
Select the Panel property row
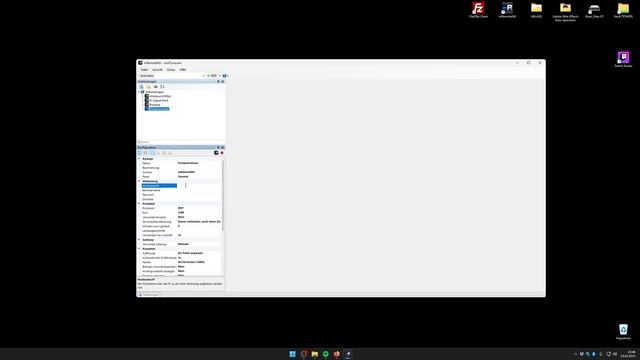click(x=181, y=177)
